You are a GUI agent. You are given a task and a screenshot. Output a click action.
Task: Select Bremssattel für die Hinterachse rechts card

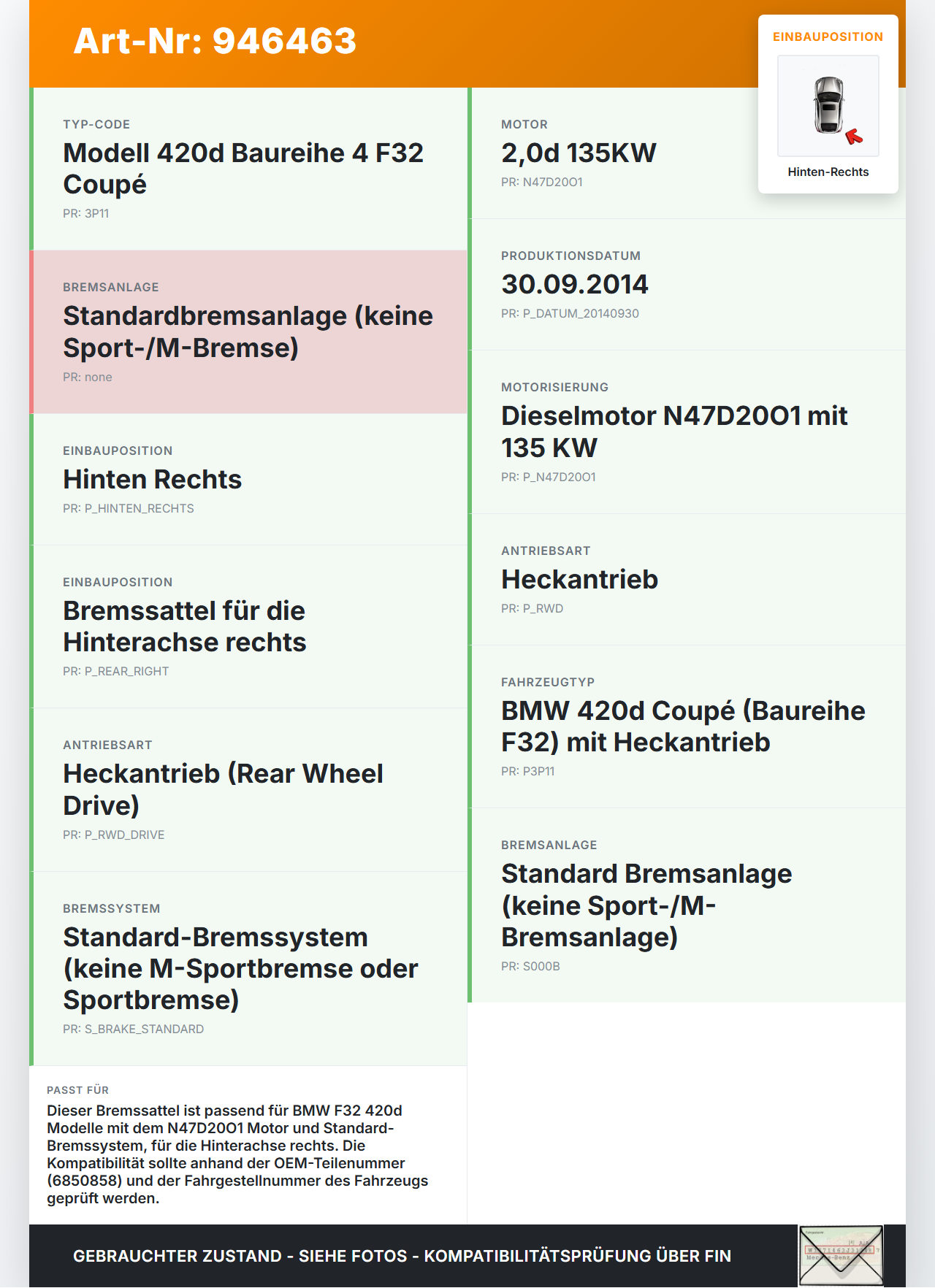coord(248,626)
